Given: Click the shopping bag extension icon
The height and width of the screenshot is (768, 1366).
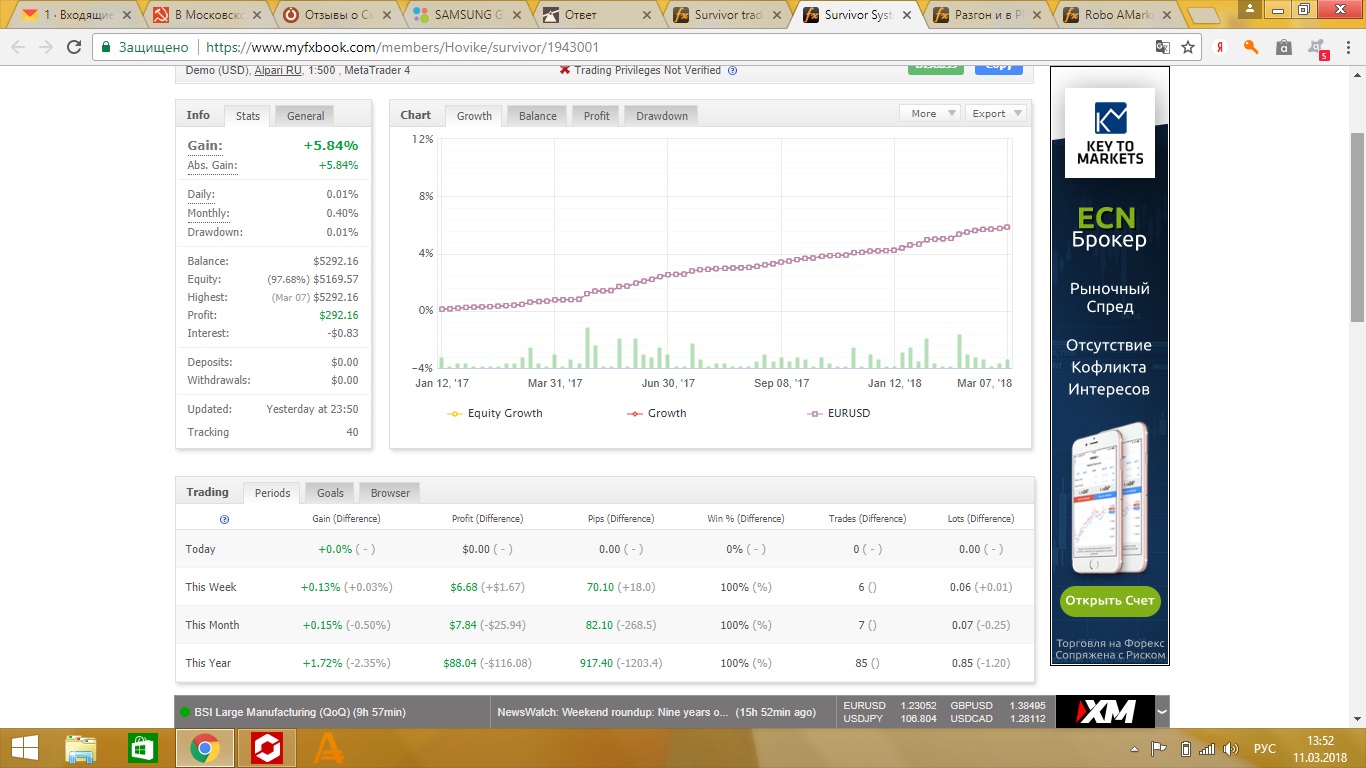Looking at the screenshot, I should pos(1284,47).
